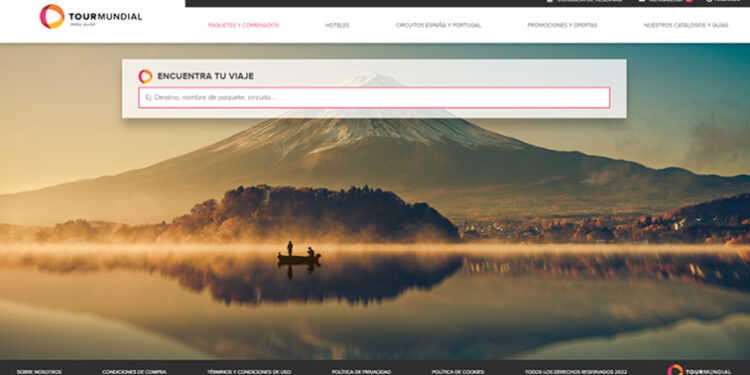
Task: Click Todos los derechos reservados 2022 text
Action: tap(576, 372)
